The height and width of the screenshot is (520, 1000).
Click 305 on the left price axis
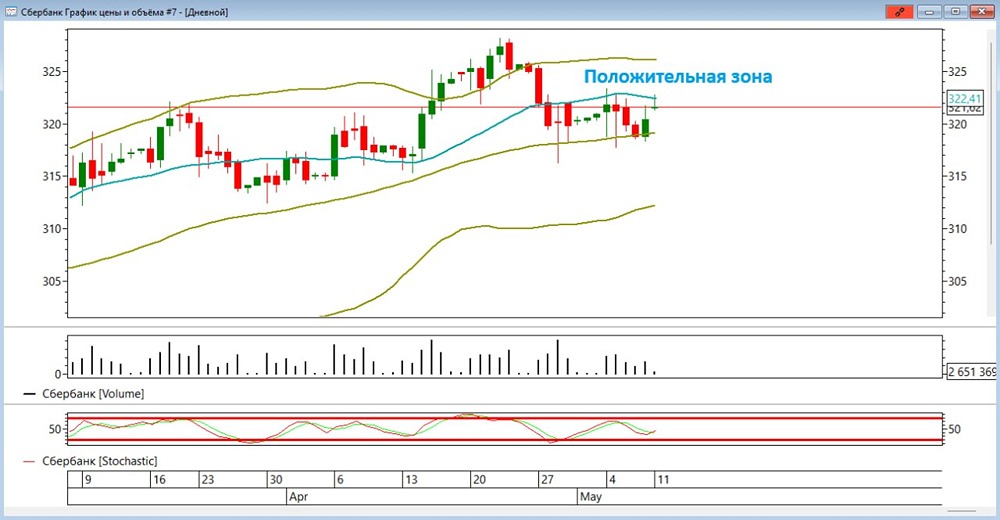pyautogui.click(x=52, y=281)
